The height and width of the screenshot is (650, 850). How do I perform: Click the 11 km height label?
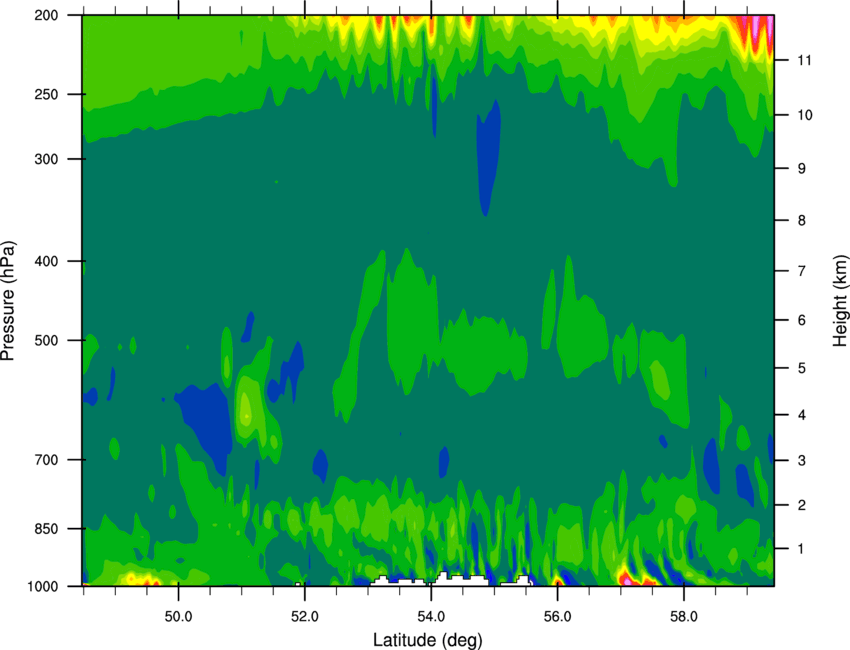tap(804, 60)
